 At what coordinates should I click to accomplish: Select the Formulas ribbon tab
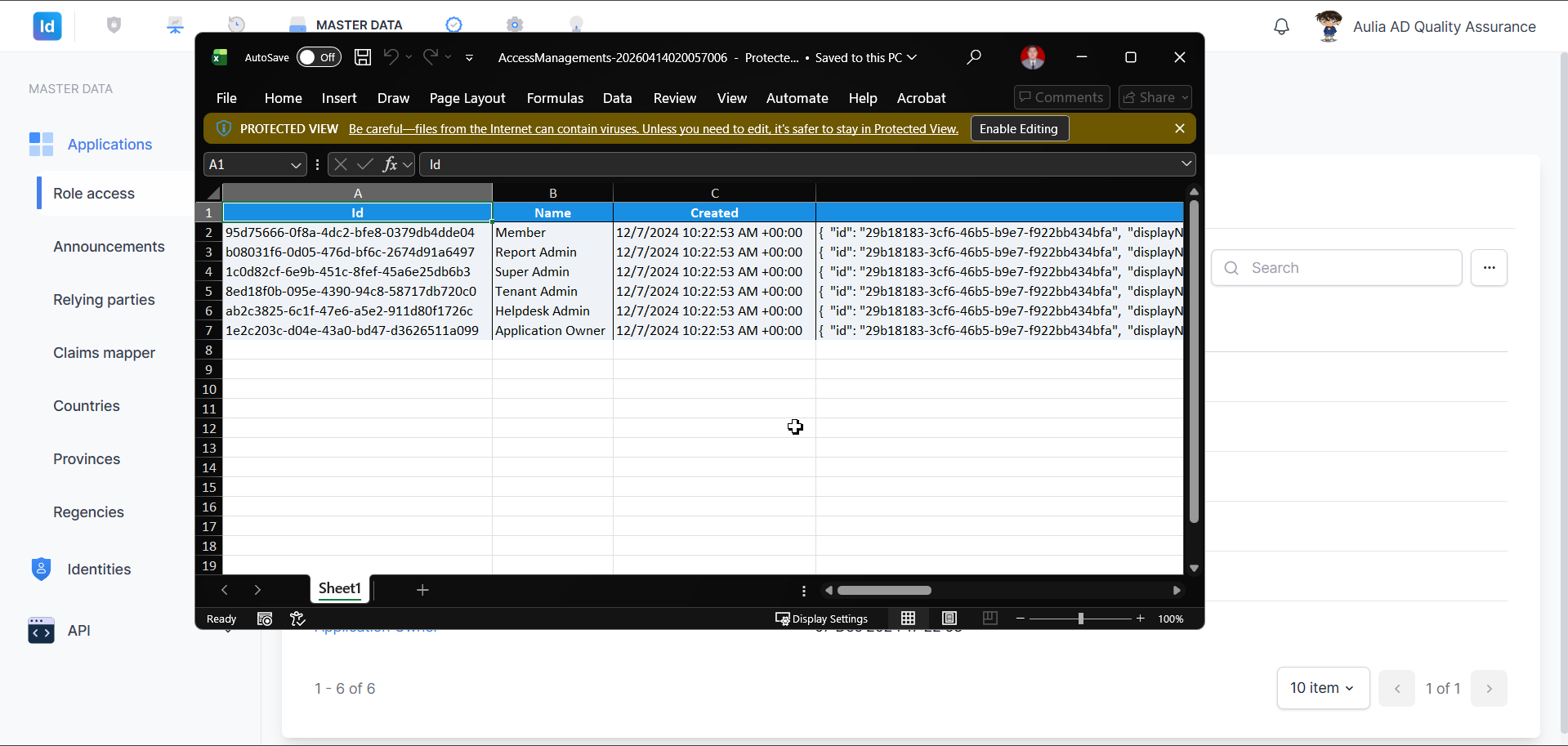555,98
